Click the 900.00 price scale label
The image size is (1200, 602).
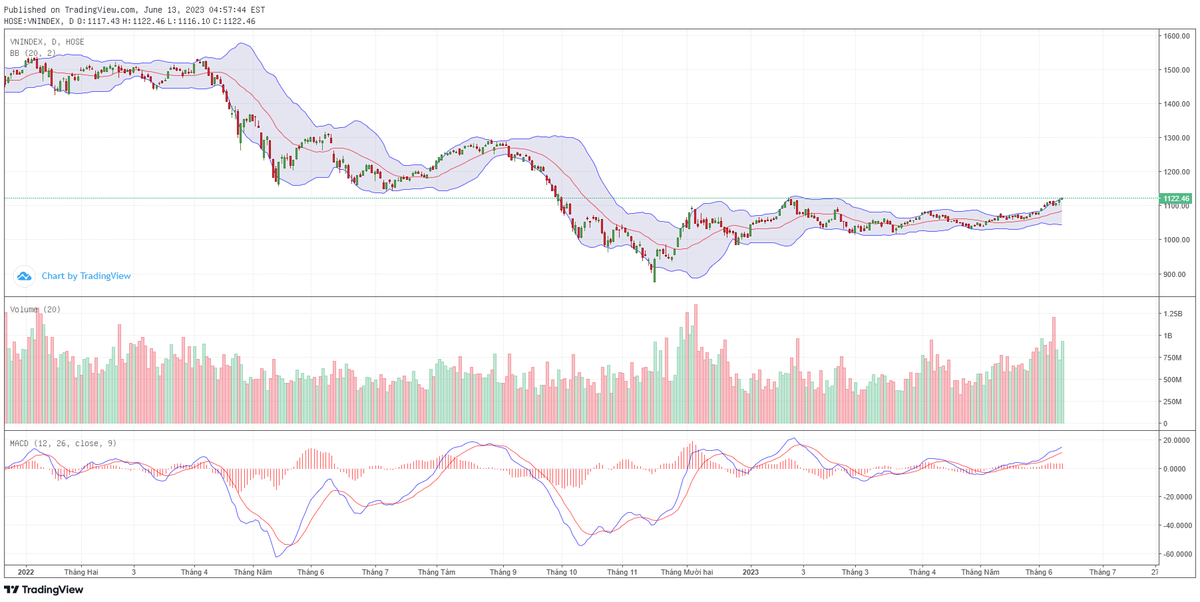click(1174, 274)
